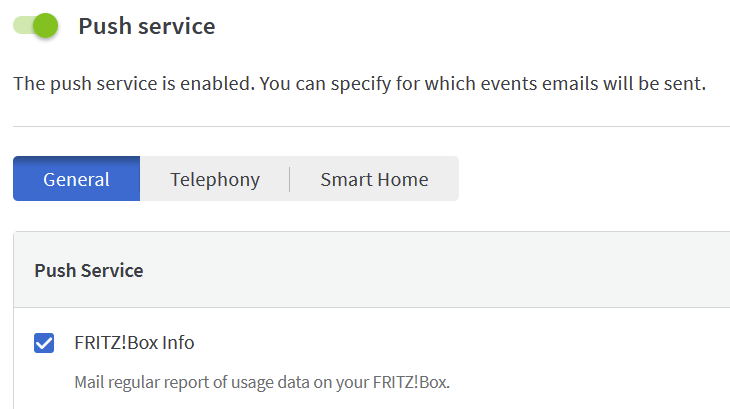Disable the Push service toggle switch
Viewport: 730px width, 409px height.
[36, 26]
